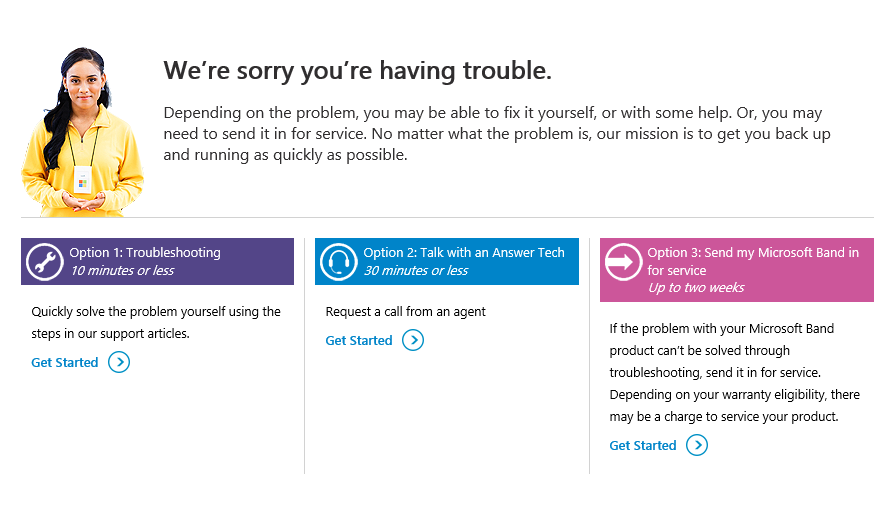Click the circled chevron under service option

click(697, 445)
